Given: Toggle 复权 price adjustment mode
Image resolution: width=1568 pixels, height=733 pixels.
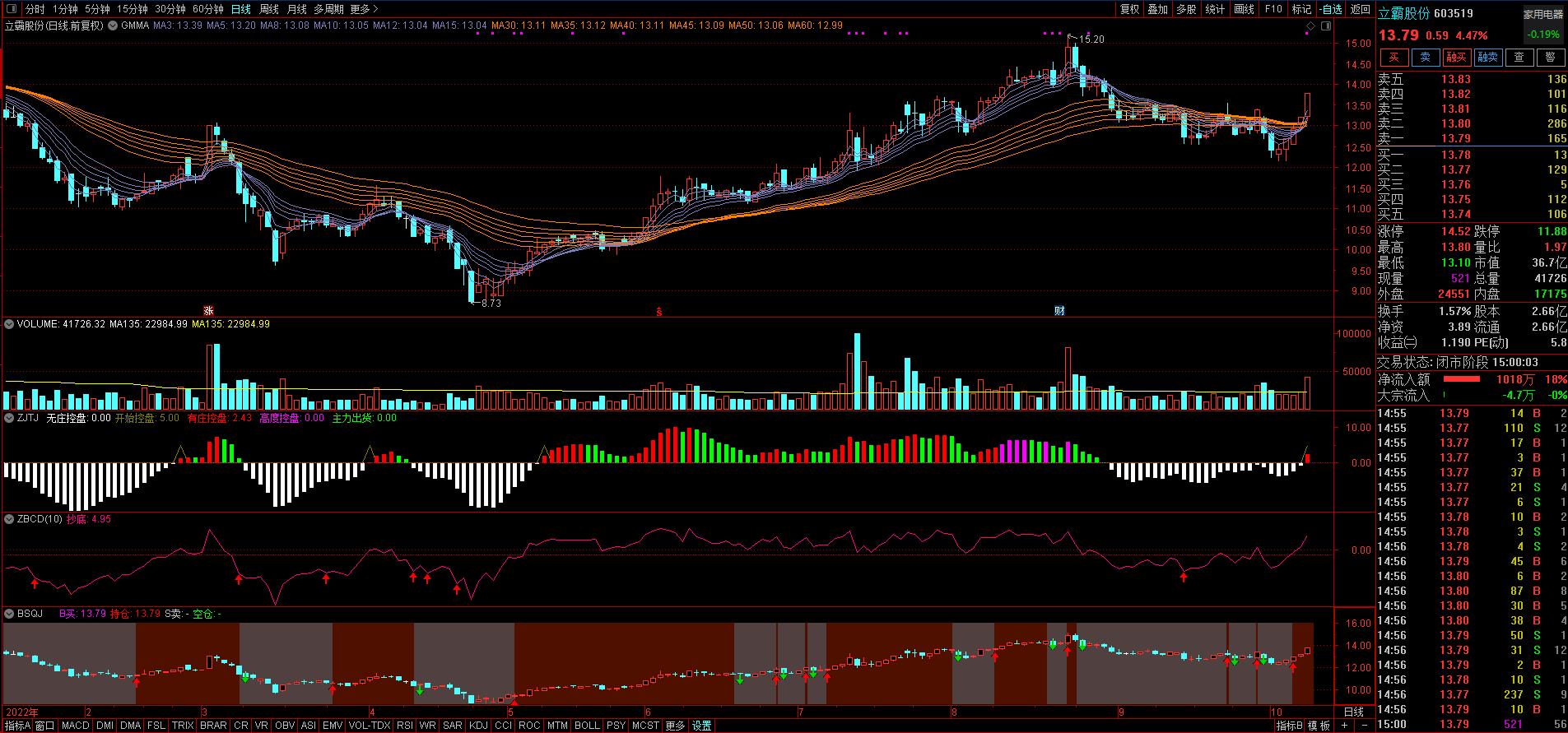Looking at the screenshot, I should tap(1129, 9).
